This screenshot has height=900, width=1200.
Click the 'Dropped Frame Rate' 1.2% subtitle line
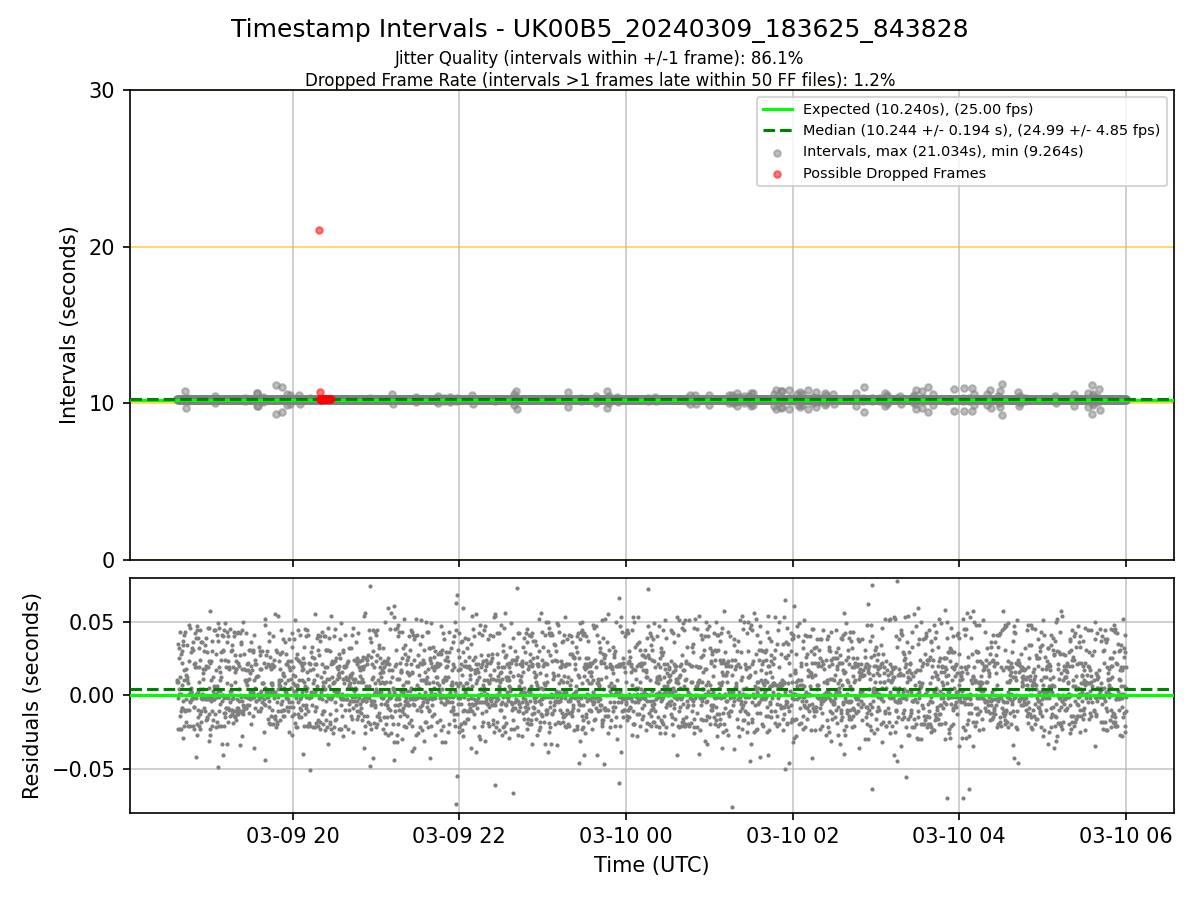599,80
